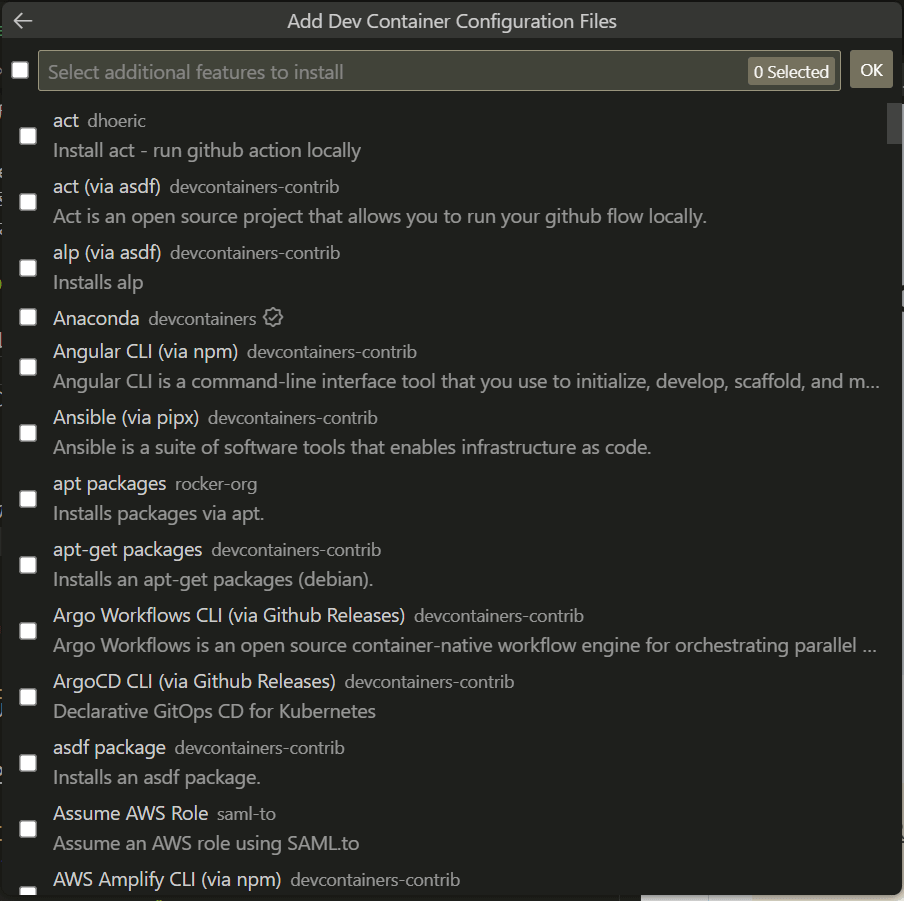Check the Assume AWS Role checkbox
This screenshot has width=904, height=901.
click(28, 829)
